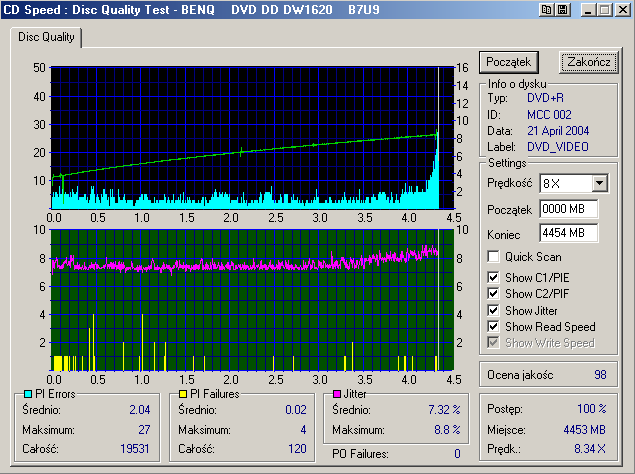
Task: Click the copy to clipboard title bar icon
Action: click(x=547, y=10)
